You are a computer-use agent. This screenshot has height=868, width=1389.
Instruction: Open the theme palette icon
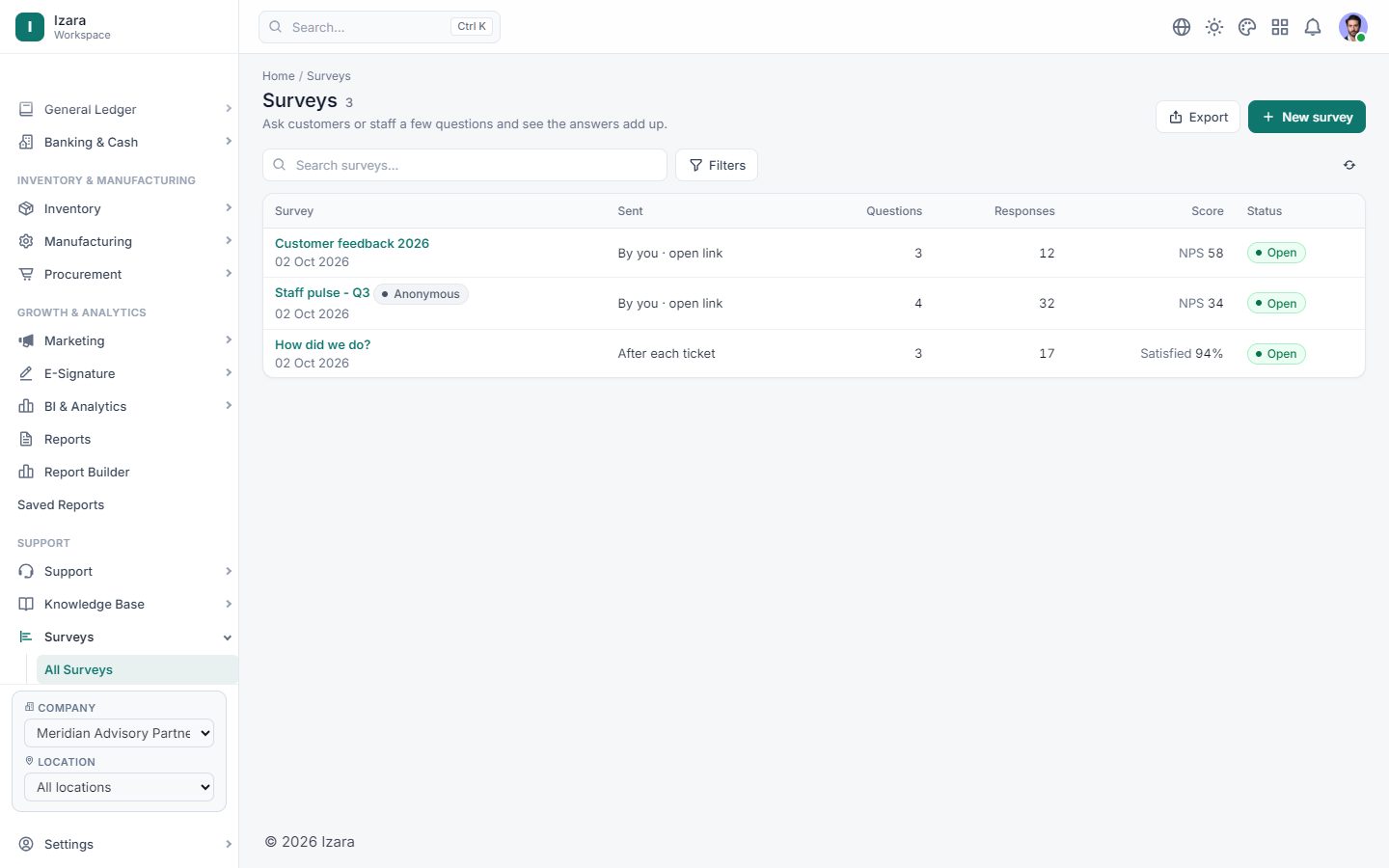tap(1247, 27)
